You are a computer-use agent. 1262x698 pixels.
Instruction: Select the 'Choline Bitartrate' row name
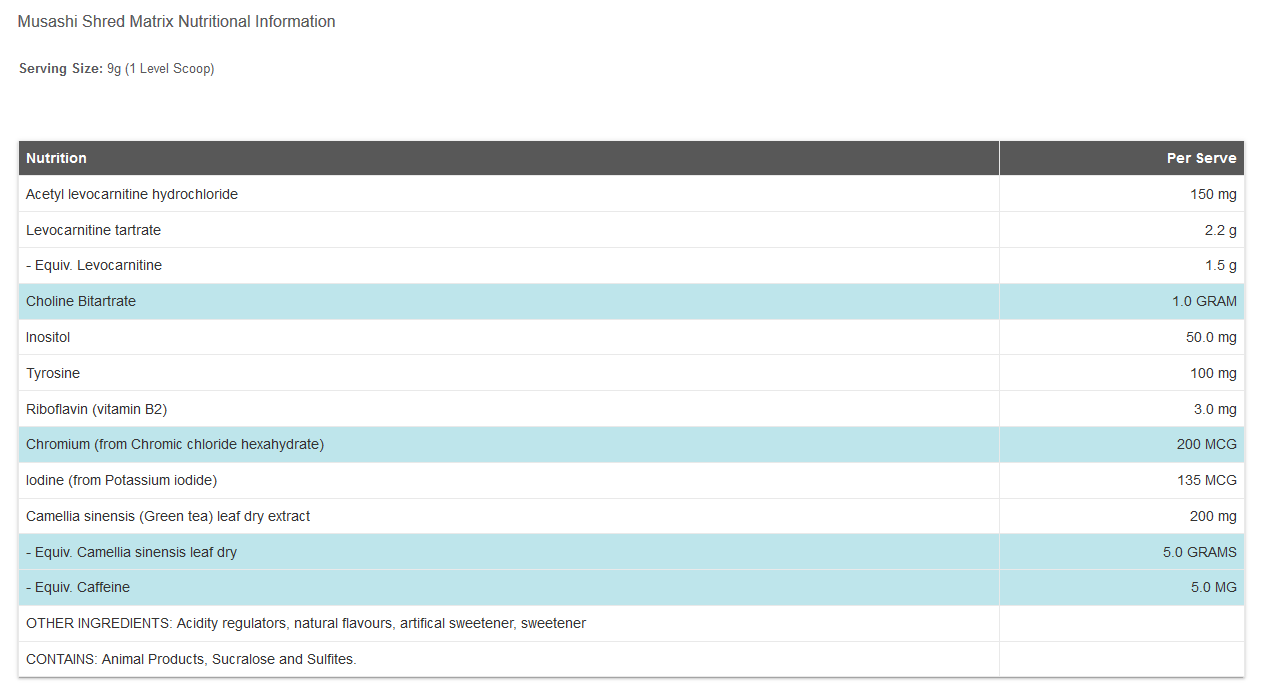[x=81, y=301]
